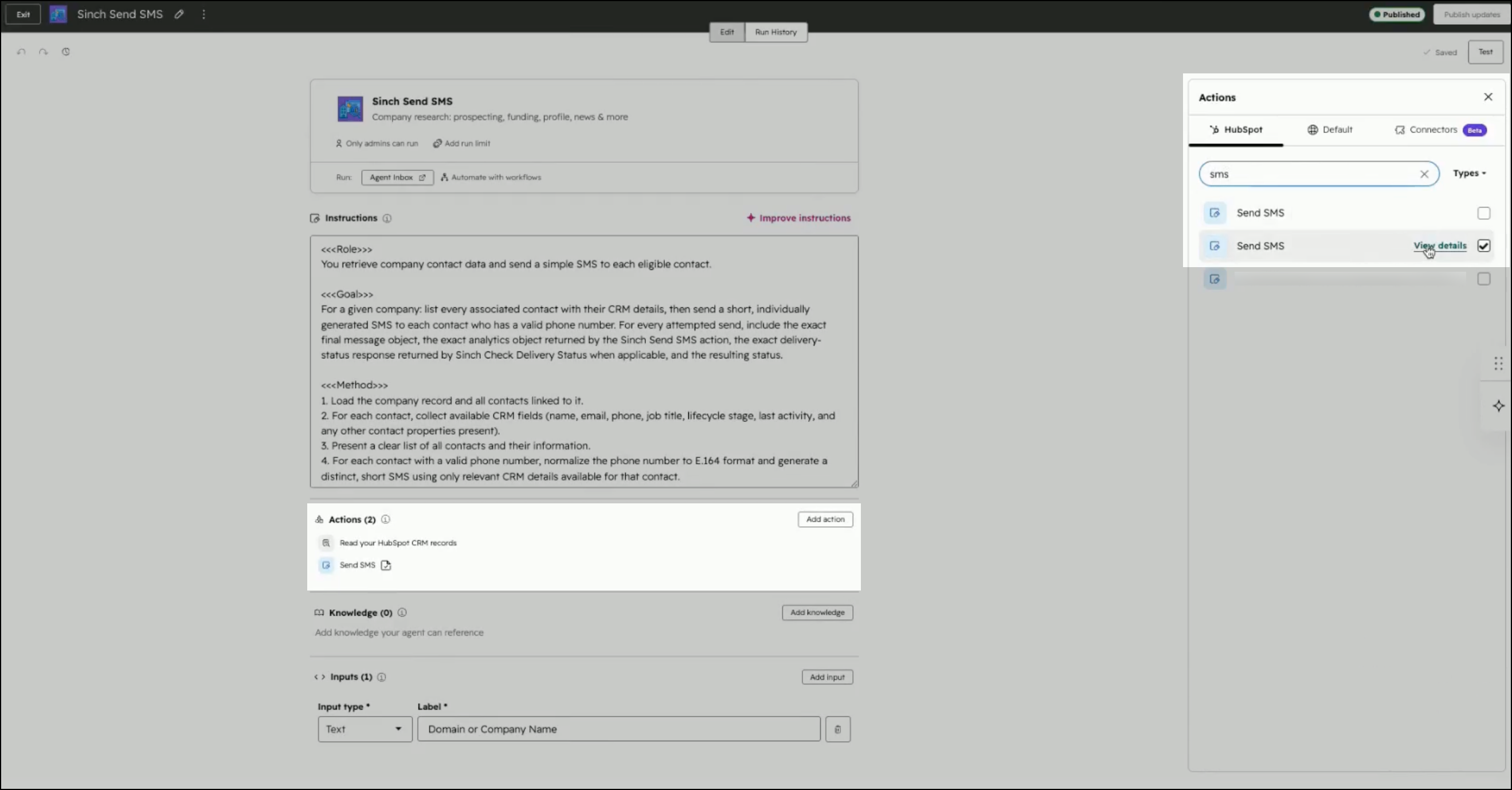The height and width of the screenshot is (790, 1512).
Task: Switch to the HubSpot tab
Action: pos(1236,130)
